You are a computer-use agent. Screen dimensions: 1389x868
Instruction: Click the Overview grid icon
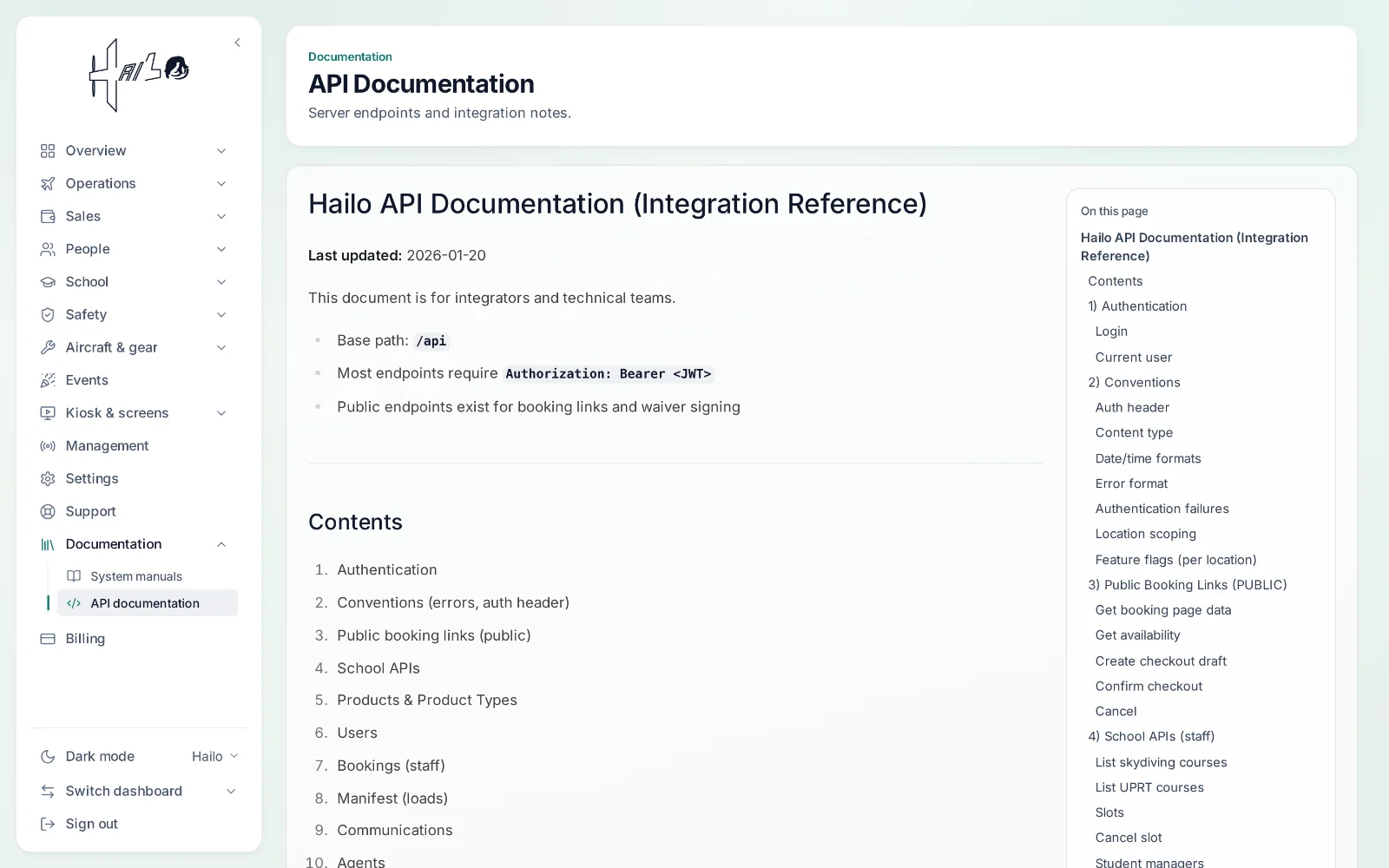click(x=48, y=151)
